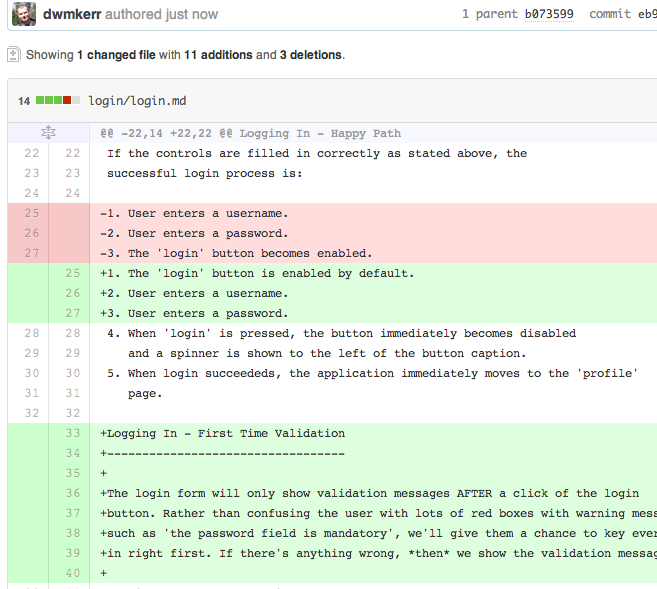Screen dimensions: 657x589
Task: Click dwmkerr's avatar image
Action: pyautogui.click(x=24, y=14)
